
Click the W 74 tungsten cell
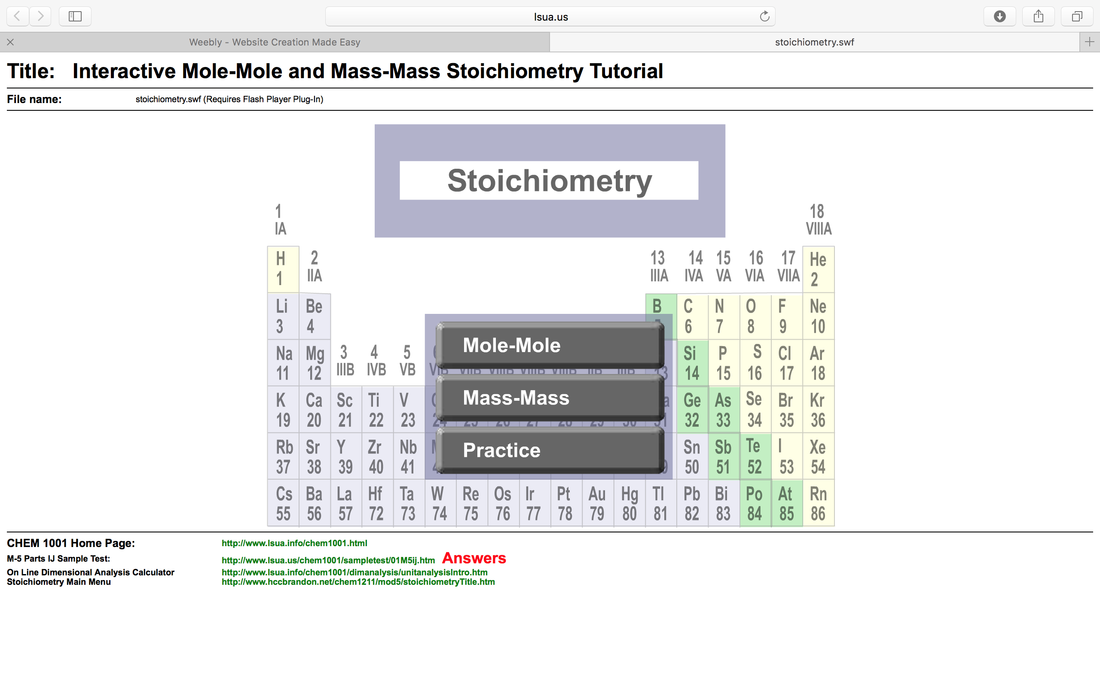pos(440,503)
